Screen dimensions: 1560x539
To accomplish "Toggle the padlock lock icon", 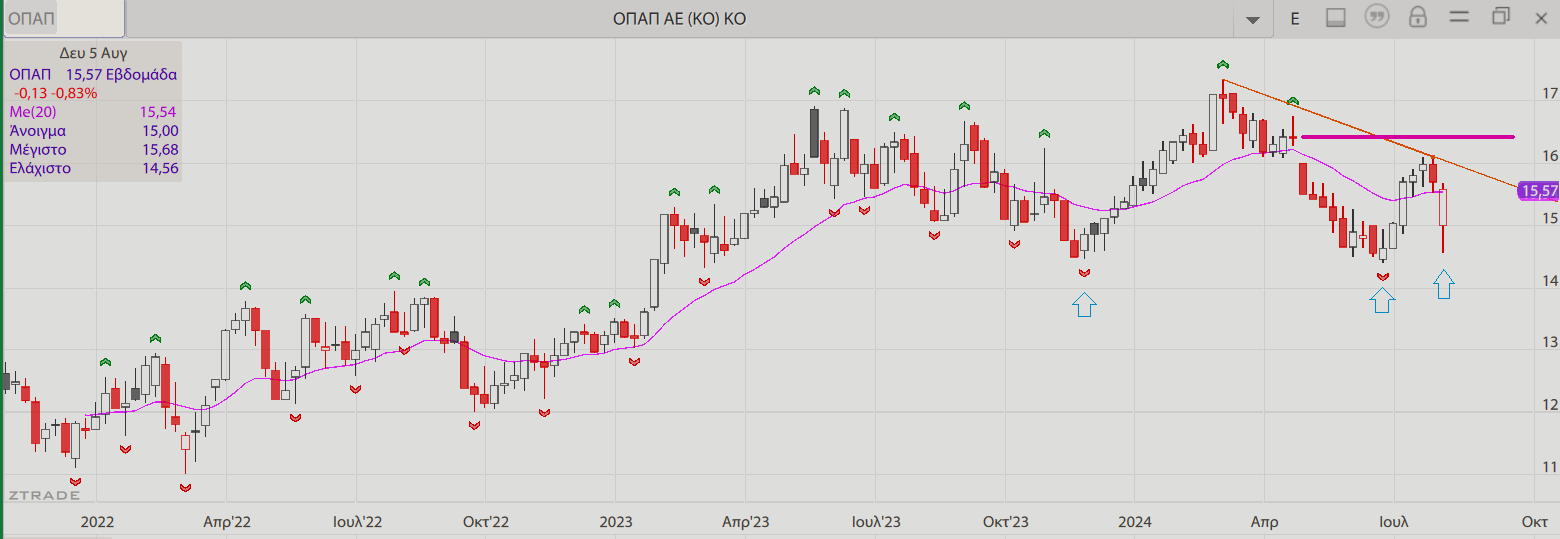I will coord(1417,17).
